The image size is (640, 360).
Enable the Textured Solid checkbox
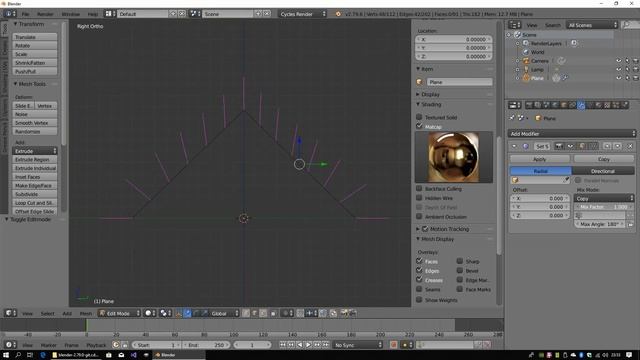[419, 117]
